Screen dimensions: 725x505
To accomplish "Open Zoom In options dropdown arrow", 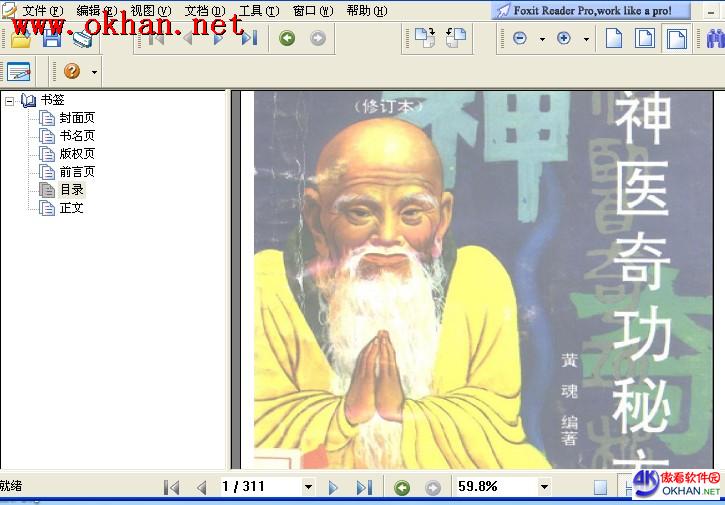I will (x=586, y=39).
